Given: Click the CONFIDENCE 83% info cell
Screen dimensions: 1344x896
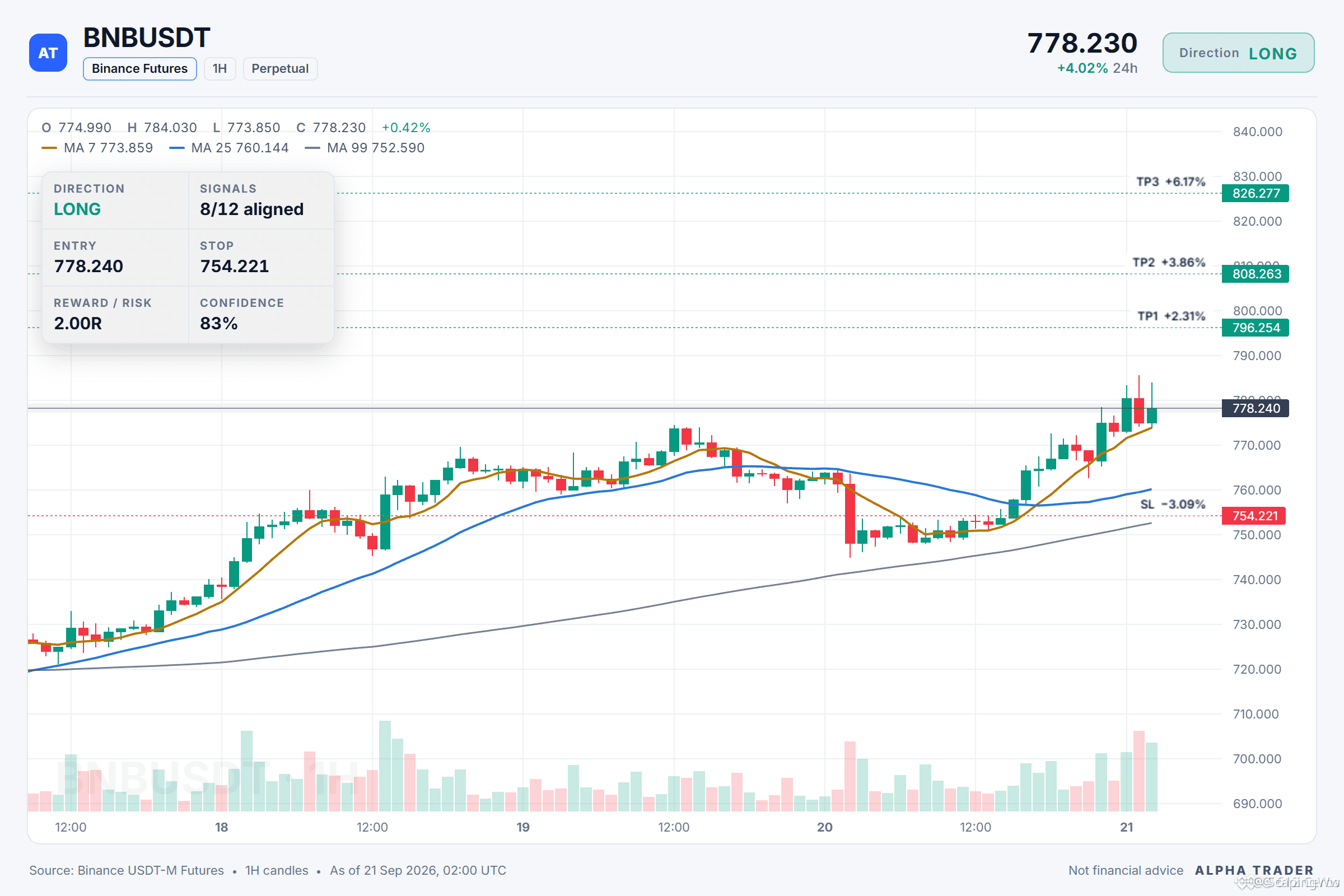Looking at the screenshot, I should point(261,315).
